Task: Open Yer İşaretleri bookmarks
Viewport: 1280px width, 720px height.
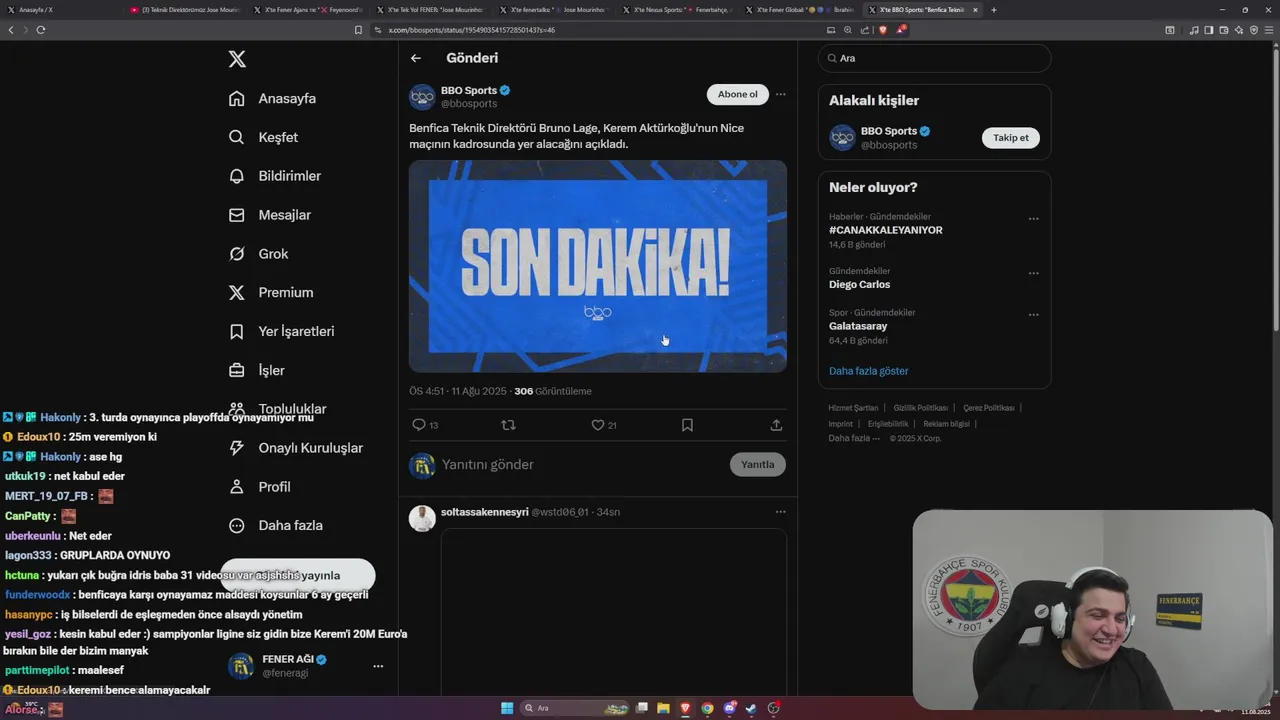Action: (x=281, y=331)
